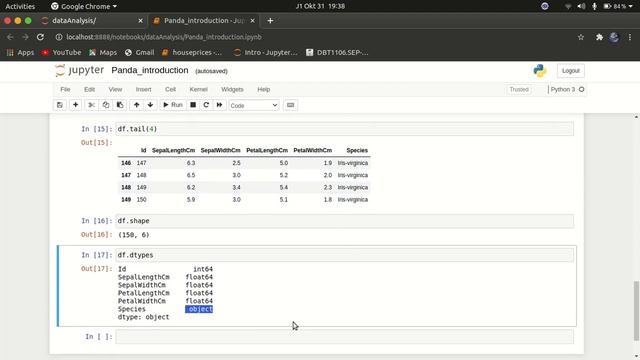The height and width of the screenshot is (360, 640).
Task: Open the YouTube bookmark
Action: pos(61,52)
